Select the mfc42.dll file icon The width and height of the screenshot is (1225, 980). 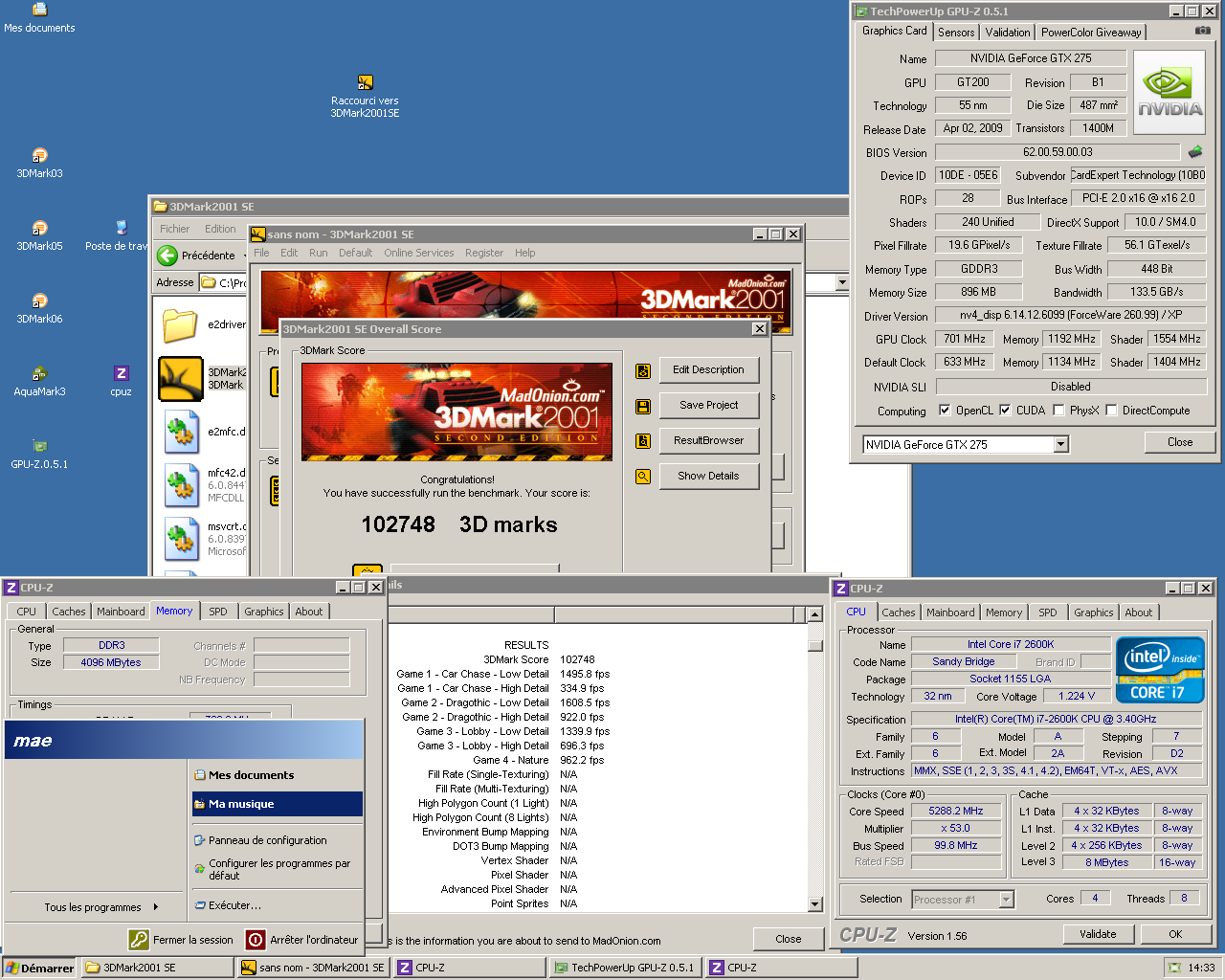tap(180, 485)
